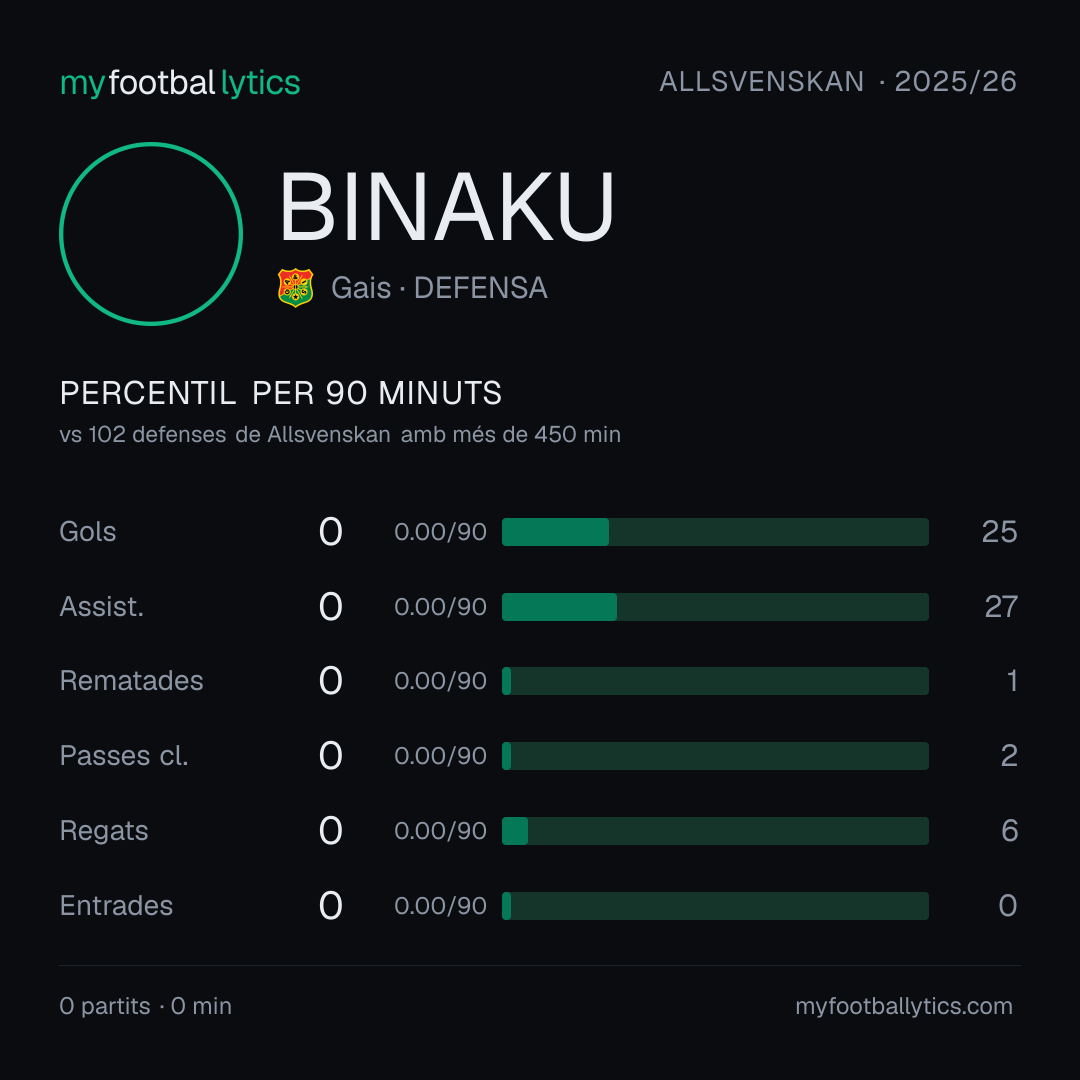Click the Gols percentile value 25
The width and height of the screenshot is (1080, 1080).
(999, 532)
